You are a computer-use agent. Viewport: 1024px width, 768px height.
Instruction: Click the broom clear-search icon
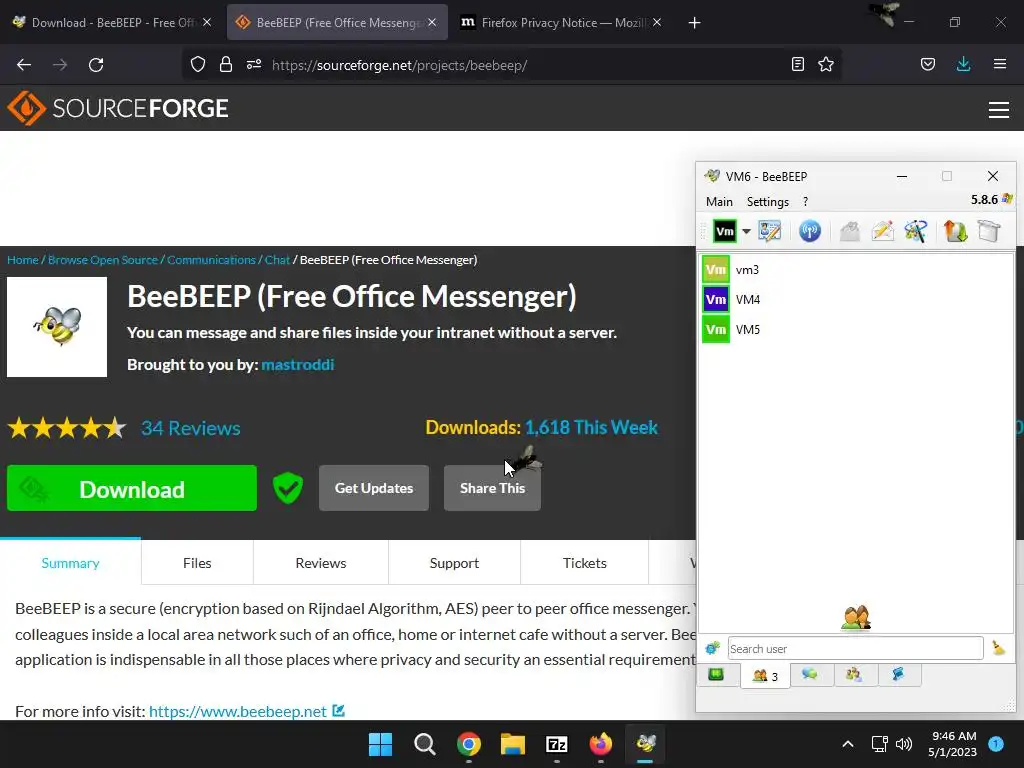[998, 648]
